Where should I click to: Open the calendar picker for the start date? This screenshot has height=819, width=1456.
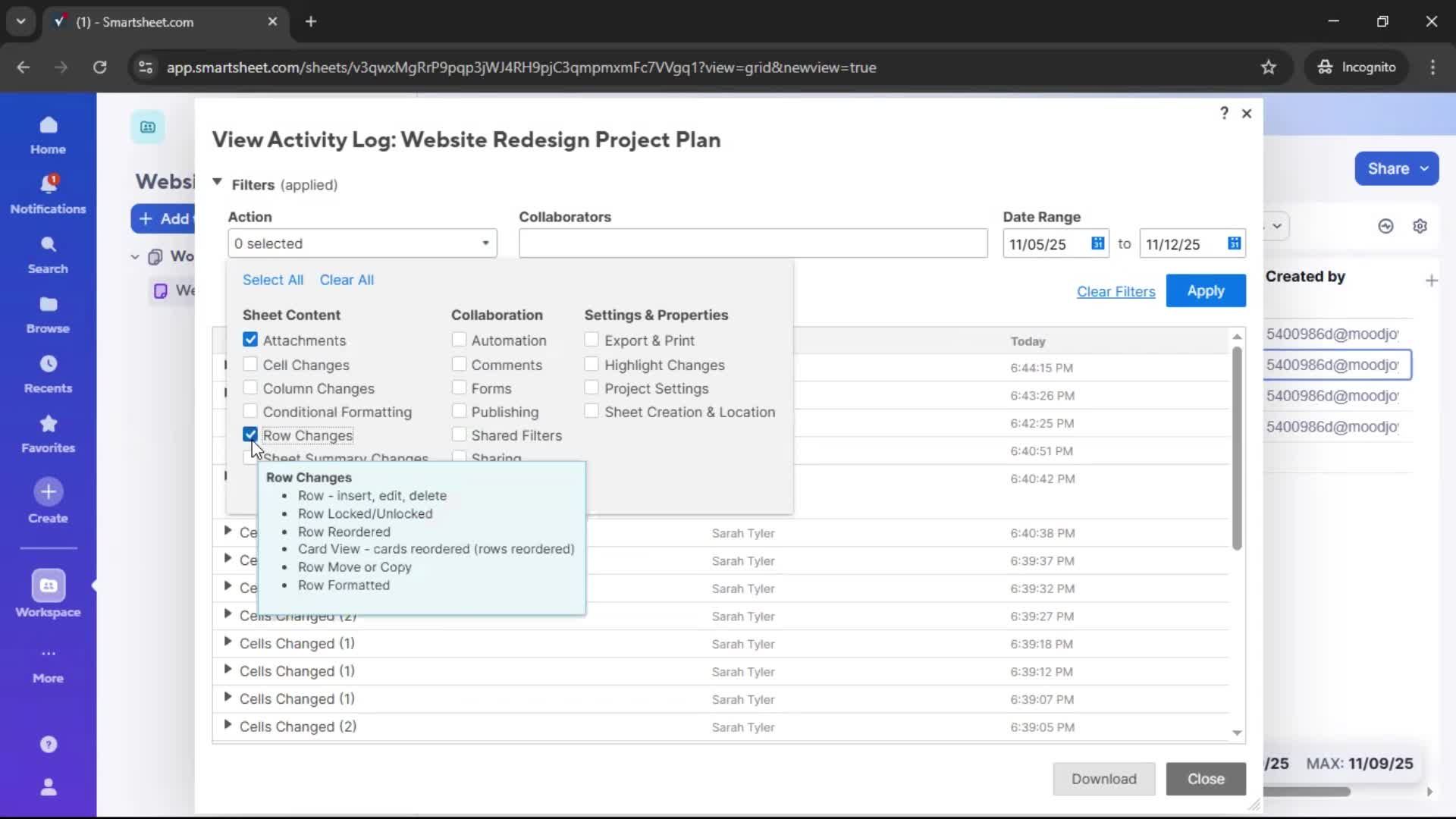[1097, 243]
